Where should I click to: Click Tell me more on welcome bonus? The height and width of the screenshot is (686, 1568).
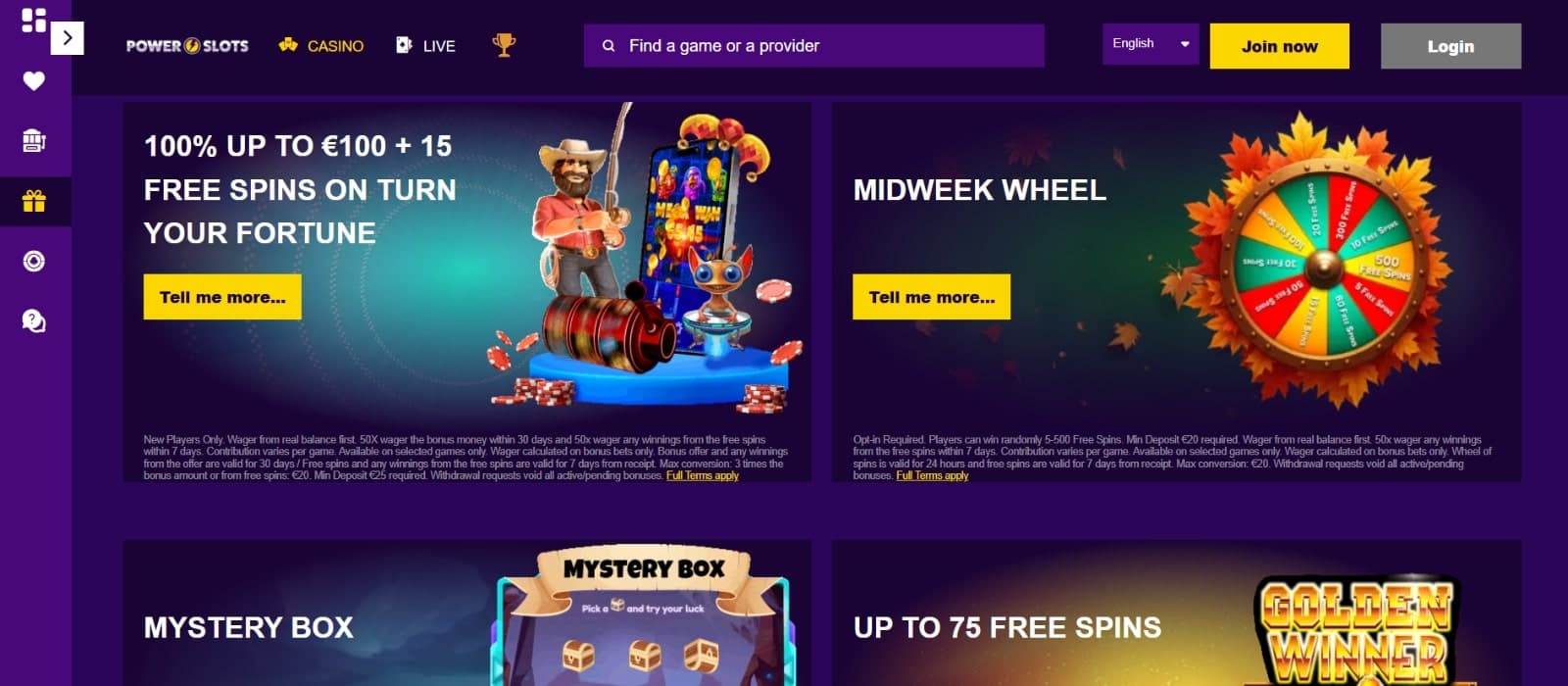pyautogui.click(x=222, y=297)
